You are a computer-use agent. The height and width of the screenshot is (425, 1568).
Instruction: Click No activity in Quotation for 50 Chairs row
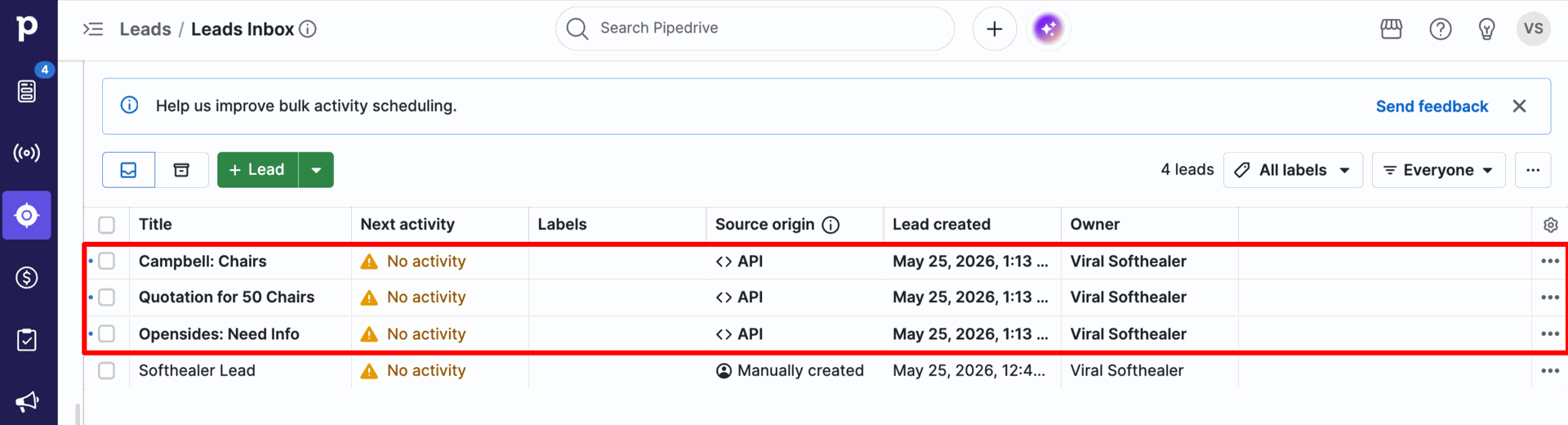click(x=426, y=297)
